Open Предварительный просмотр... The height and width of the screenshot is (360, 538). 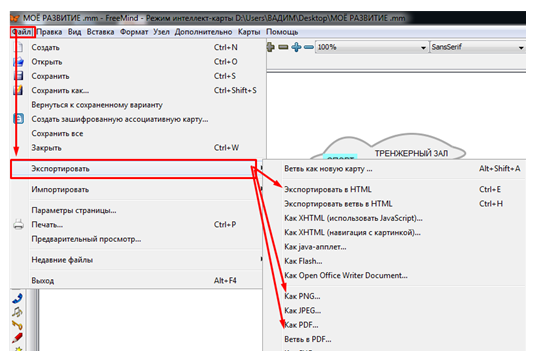137,239
